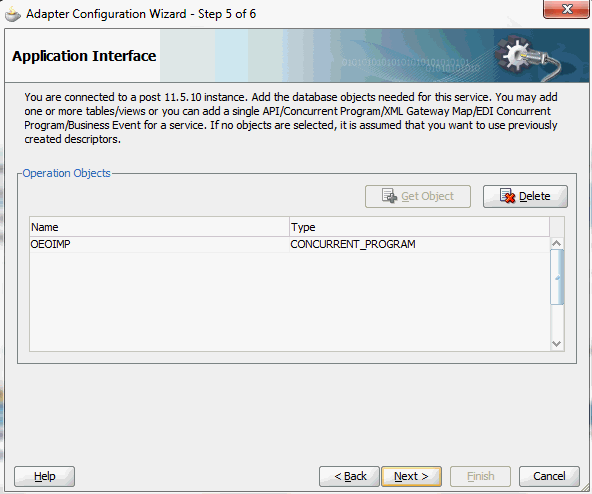The height and width of the screenshot is (494, 592).
Task: Close the Adapter Configuration Wizard window
Action: pos(566,9)
